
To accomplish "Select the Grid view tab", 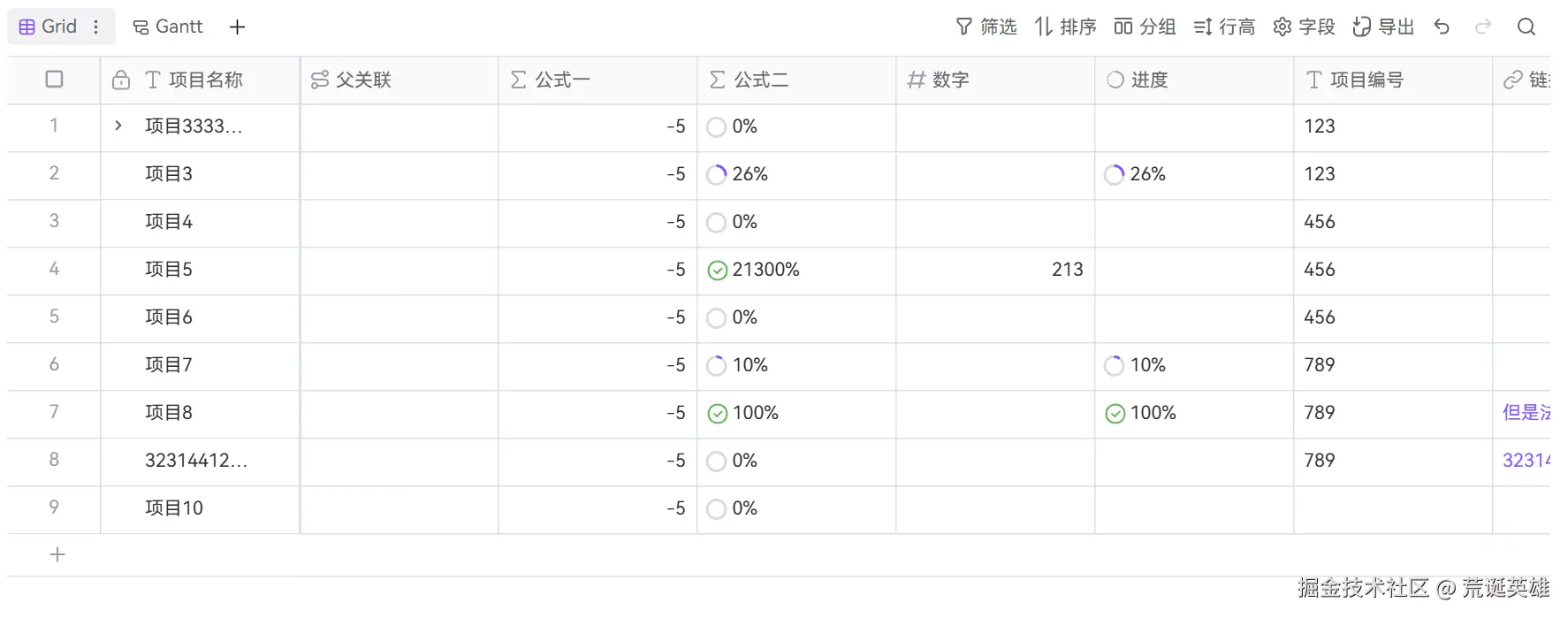I will [49, 27].
